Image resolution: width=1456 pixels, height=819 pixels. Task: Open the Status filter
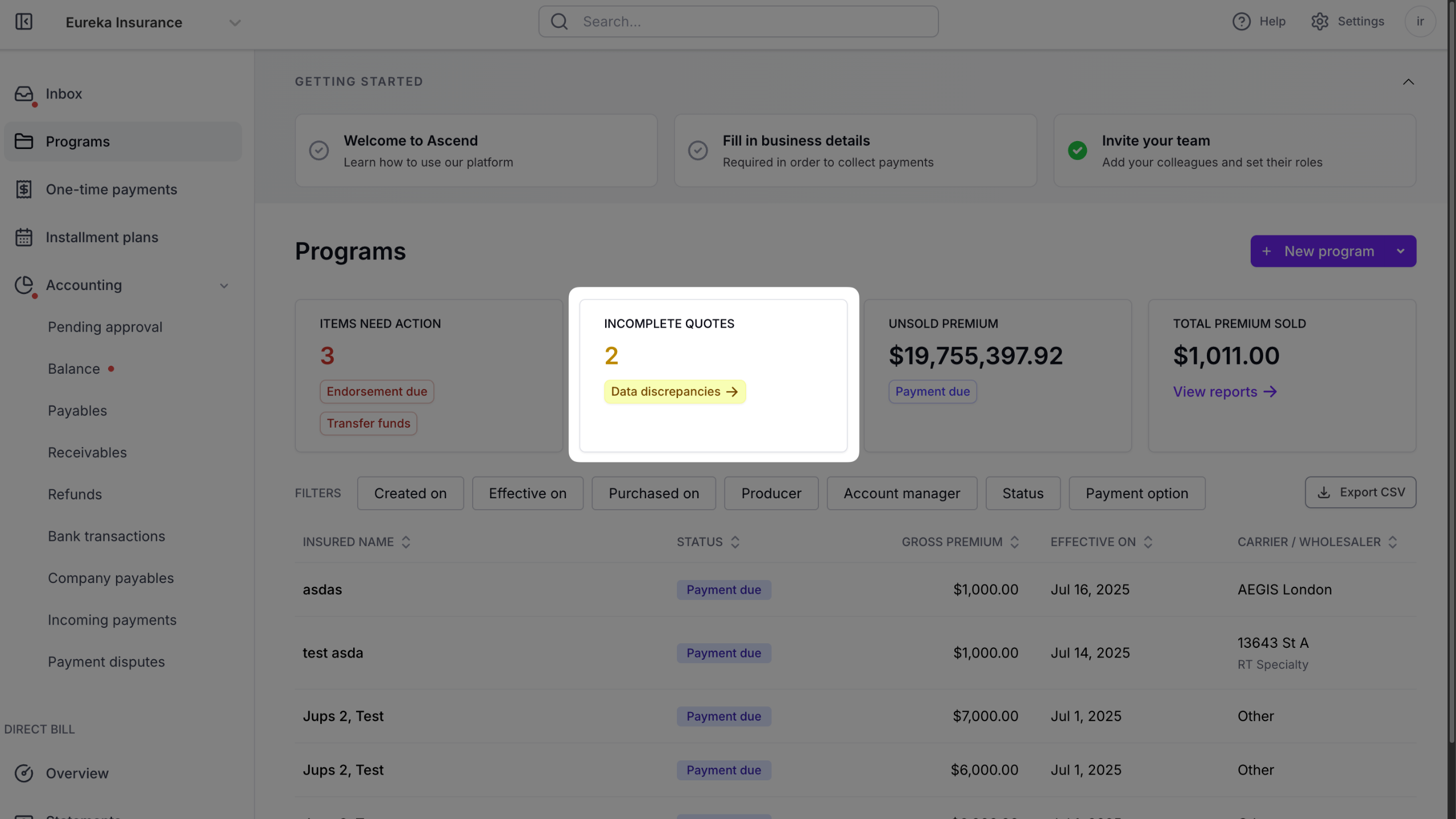[1023, 493]
